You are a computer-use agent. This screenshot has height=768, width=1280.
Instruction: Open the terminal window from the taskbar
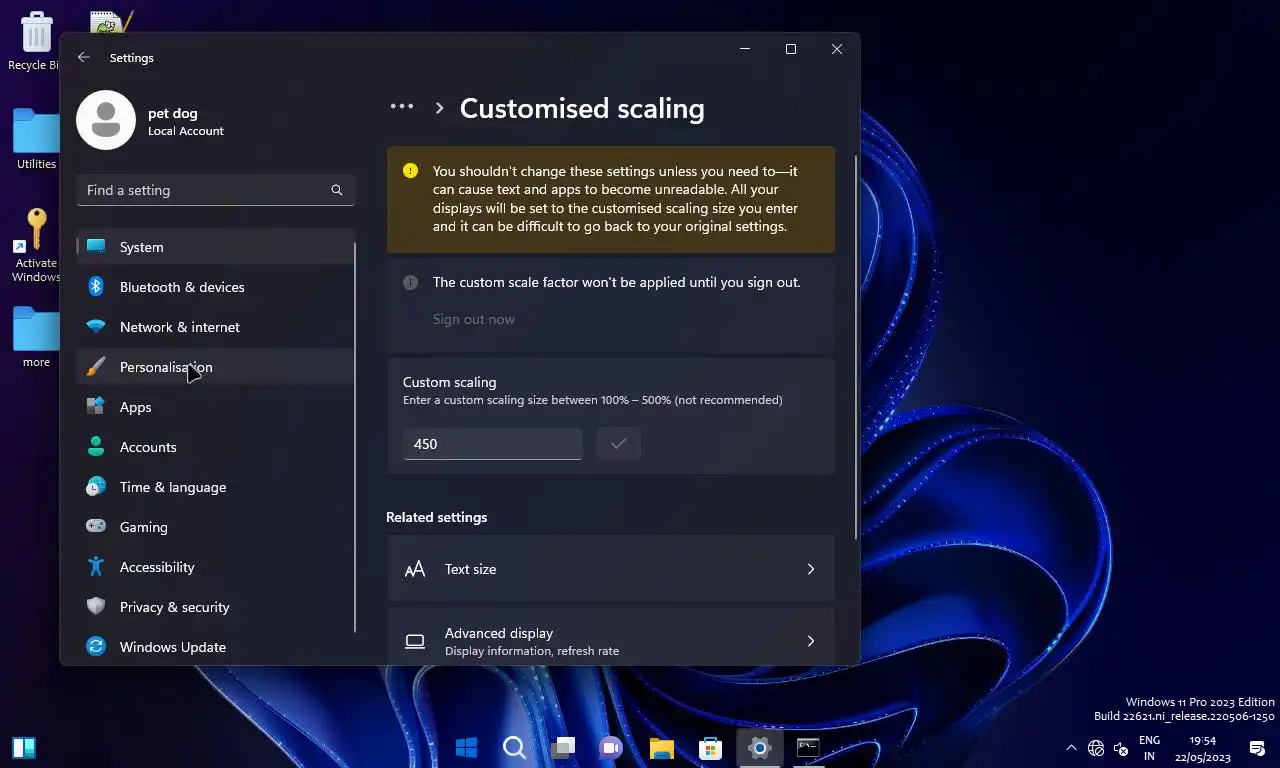(x=808, y=747)
